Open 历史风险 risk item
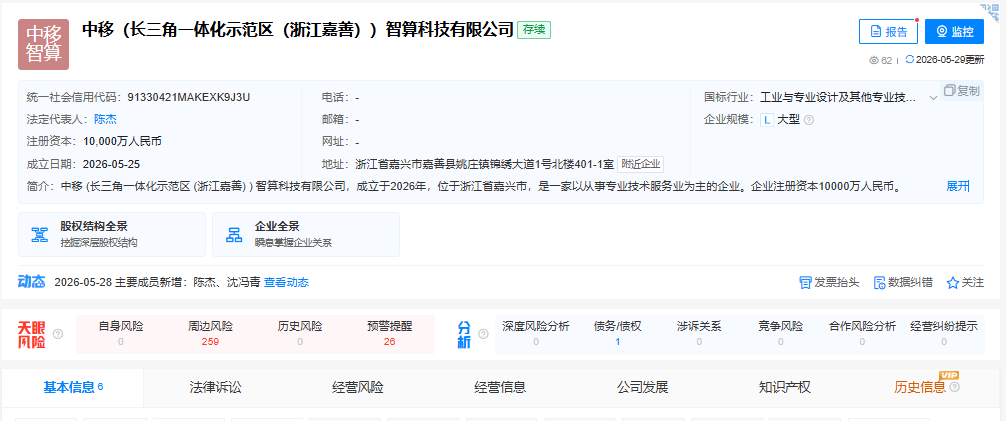The width and height of the screenshot is (1006, 421). click(300, 334)
